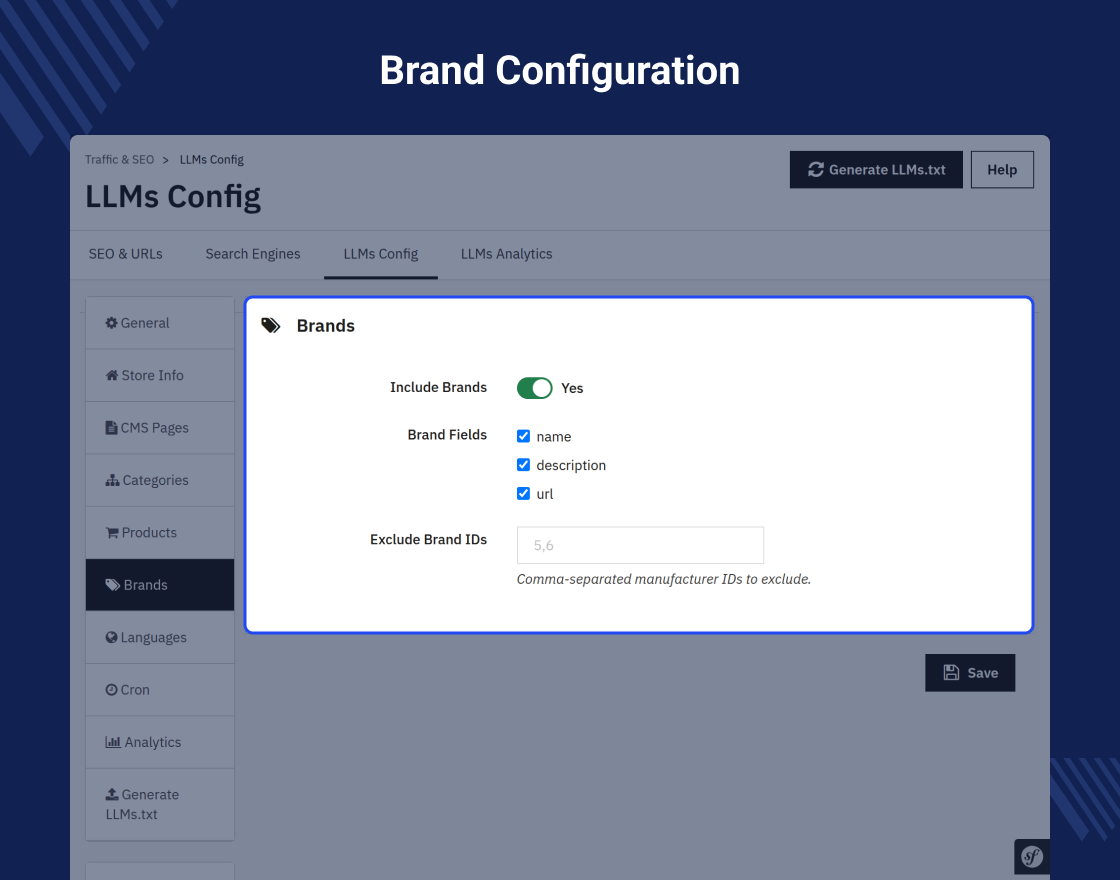The height and width of the screenshot is (880, 1120).
Task: Open the LLMs Analytics tab
Action: pos(506,254)
